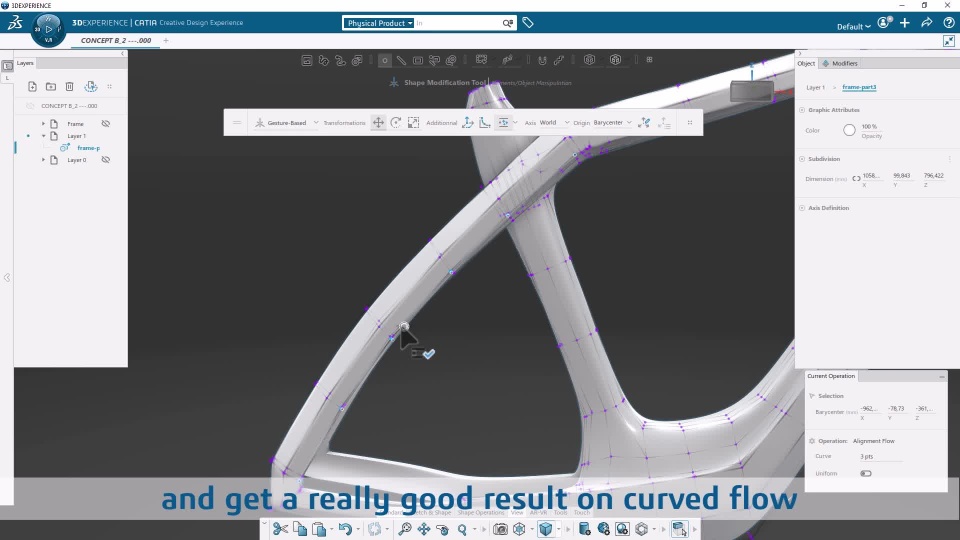Expand the Layer 0 node
The image size is (960, 540).
pos(43,160)
